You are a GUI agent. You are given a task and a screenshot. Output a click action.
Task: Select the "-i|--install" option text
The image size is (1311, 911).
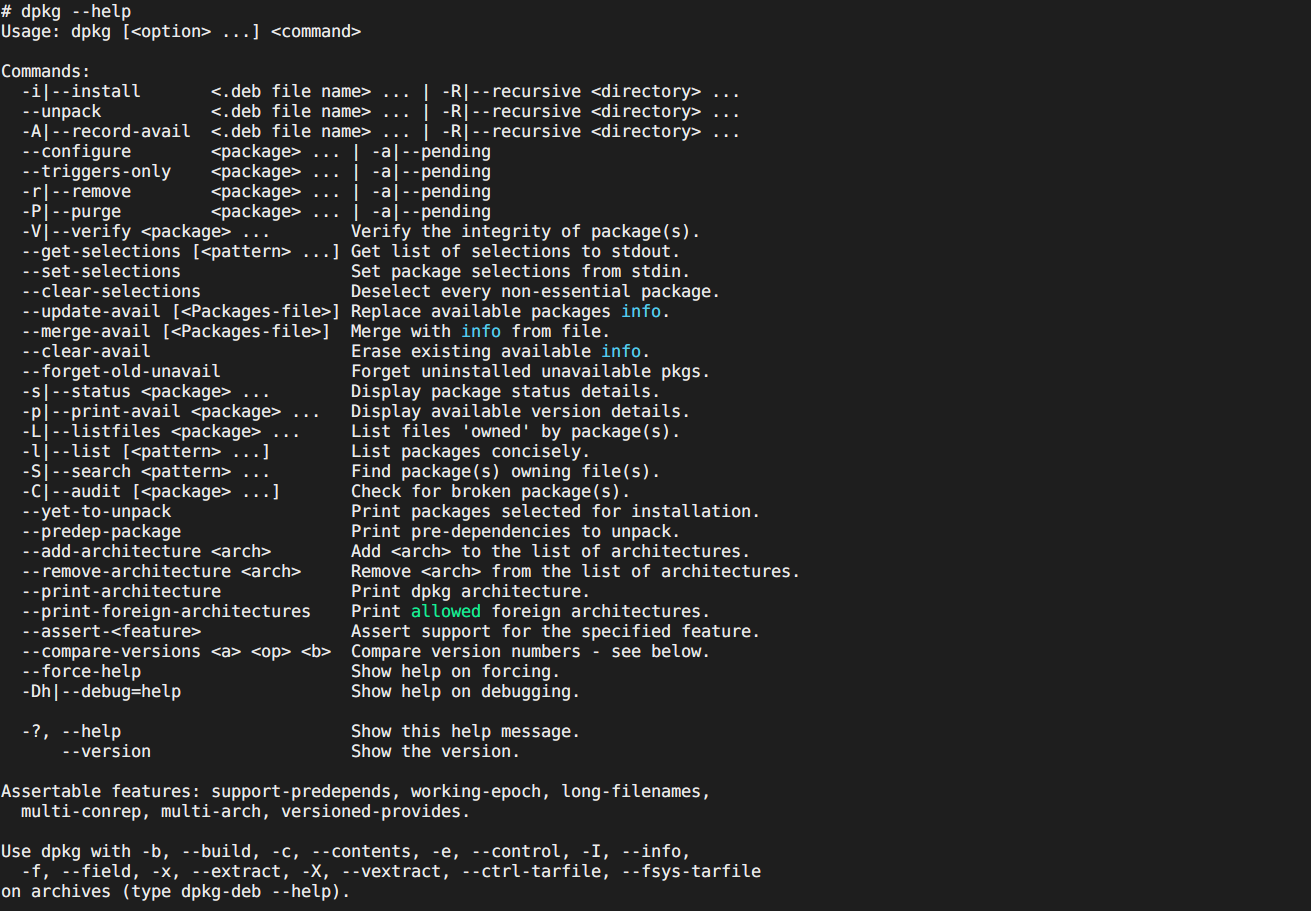click(81, 91)
